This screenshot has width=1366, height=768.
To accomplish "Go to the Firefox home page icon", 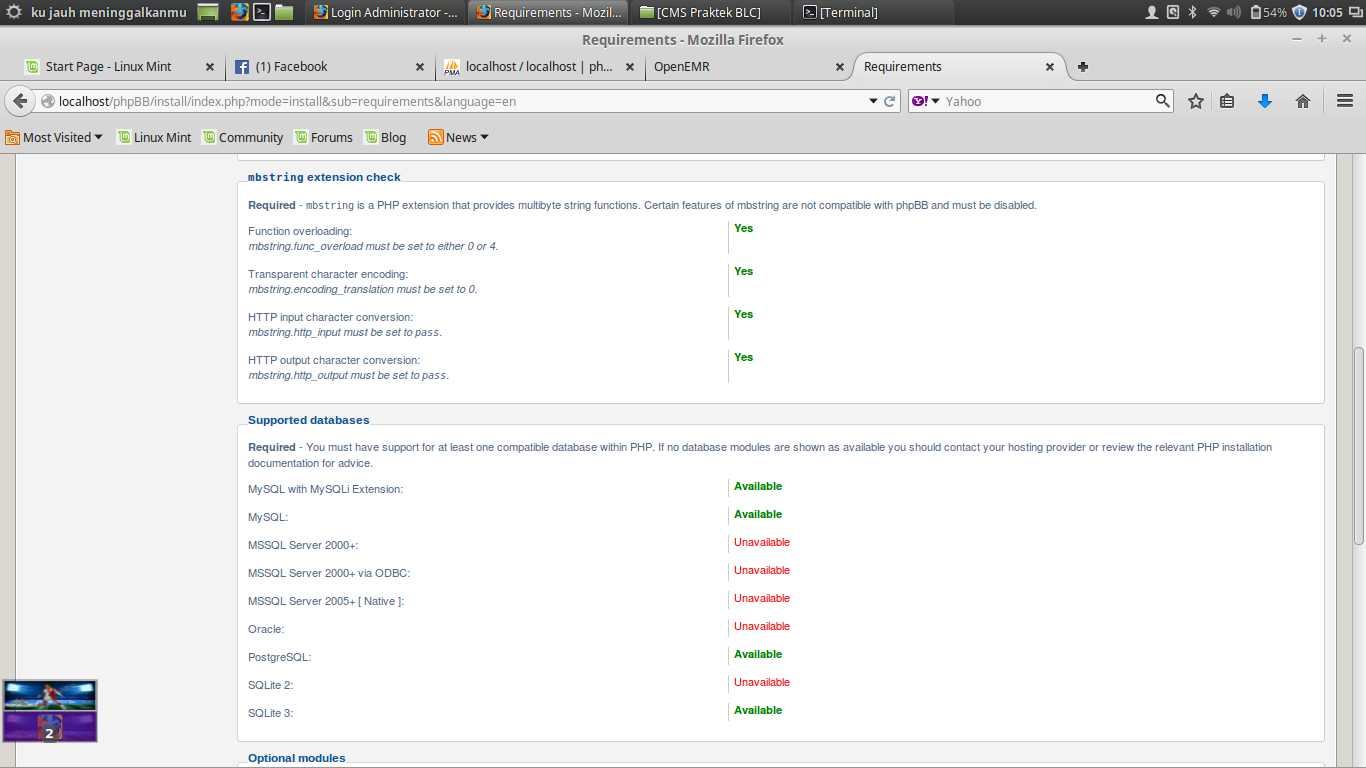I will 1303,101.
